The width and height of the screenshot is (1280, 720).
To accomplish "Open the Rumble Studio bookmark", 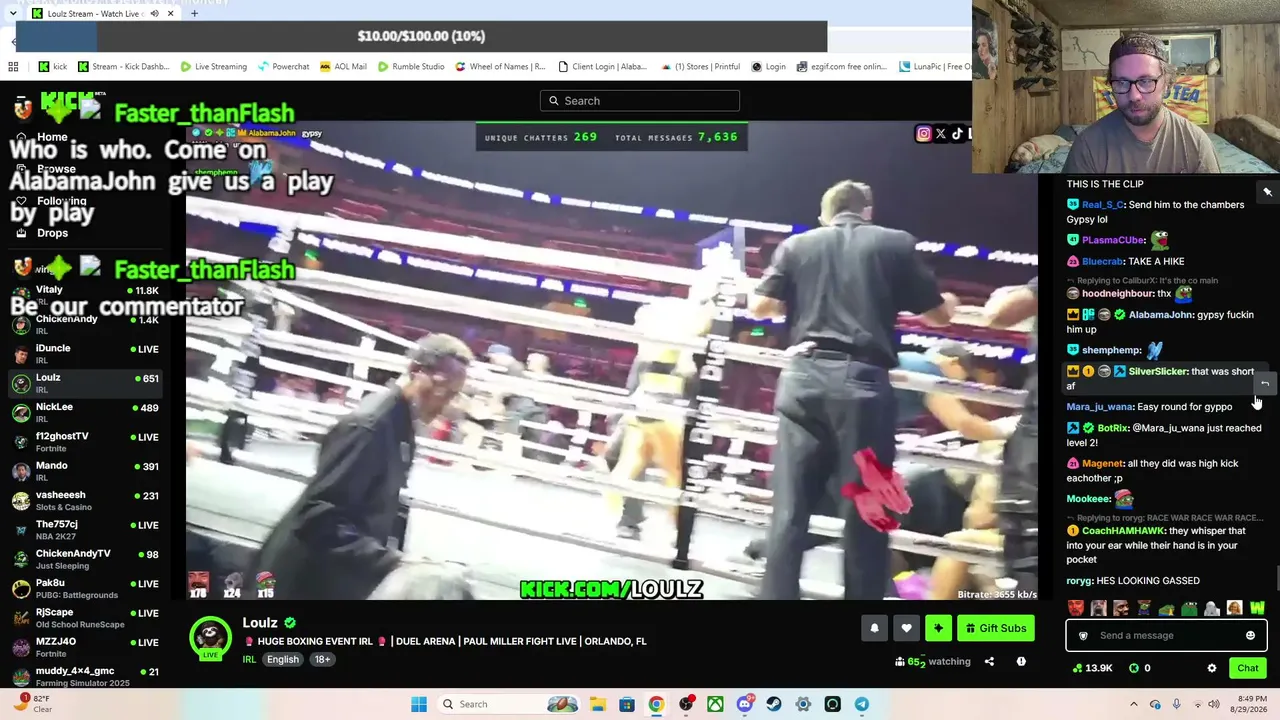I will [x=411, y=67].
